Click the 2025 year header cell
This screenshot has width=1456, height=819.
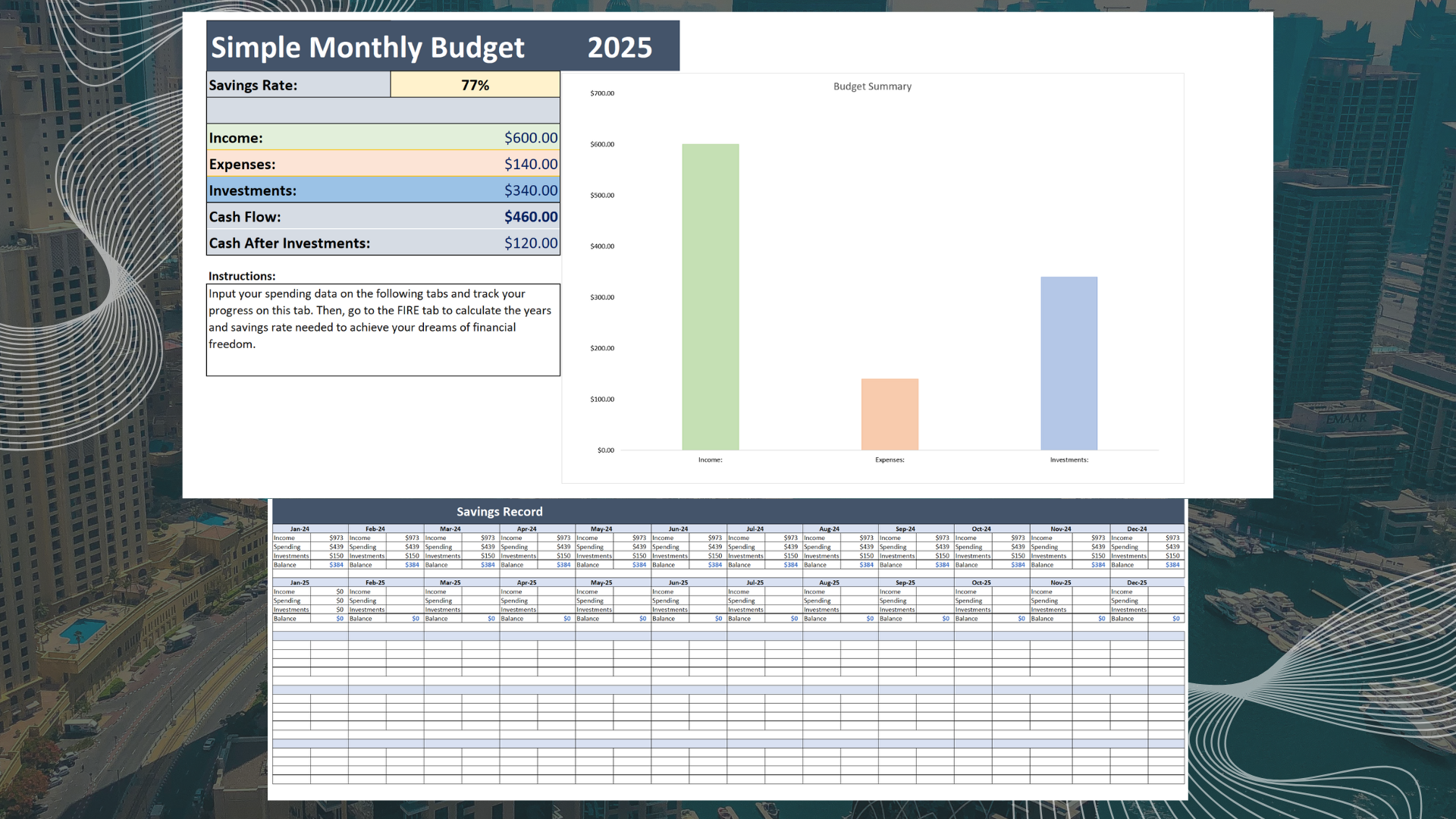620,47
